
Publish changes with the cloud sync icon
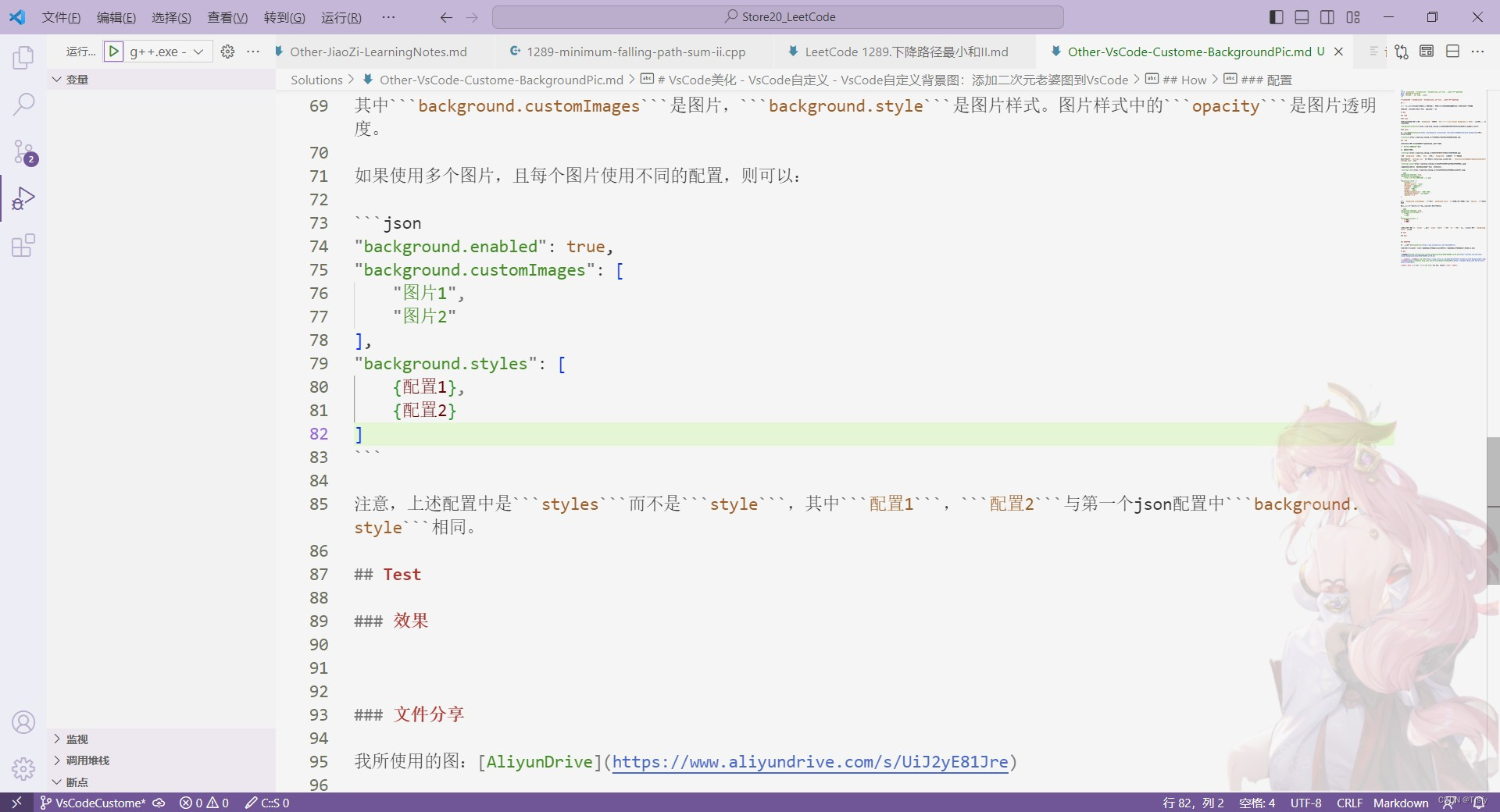159,803
